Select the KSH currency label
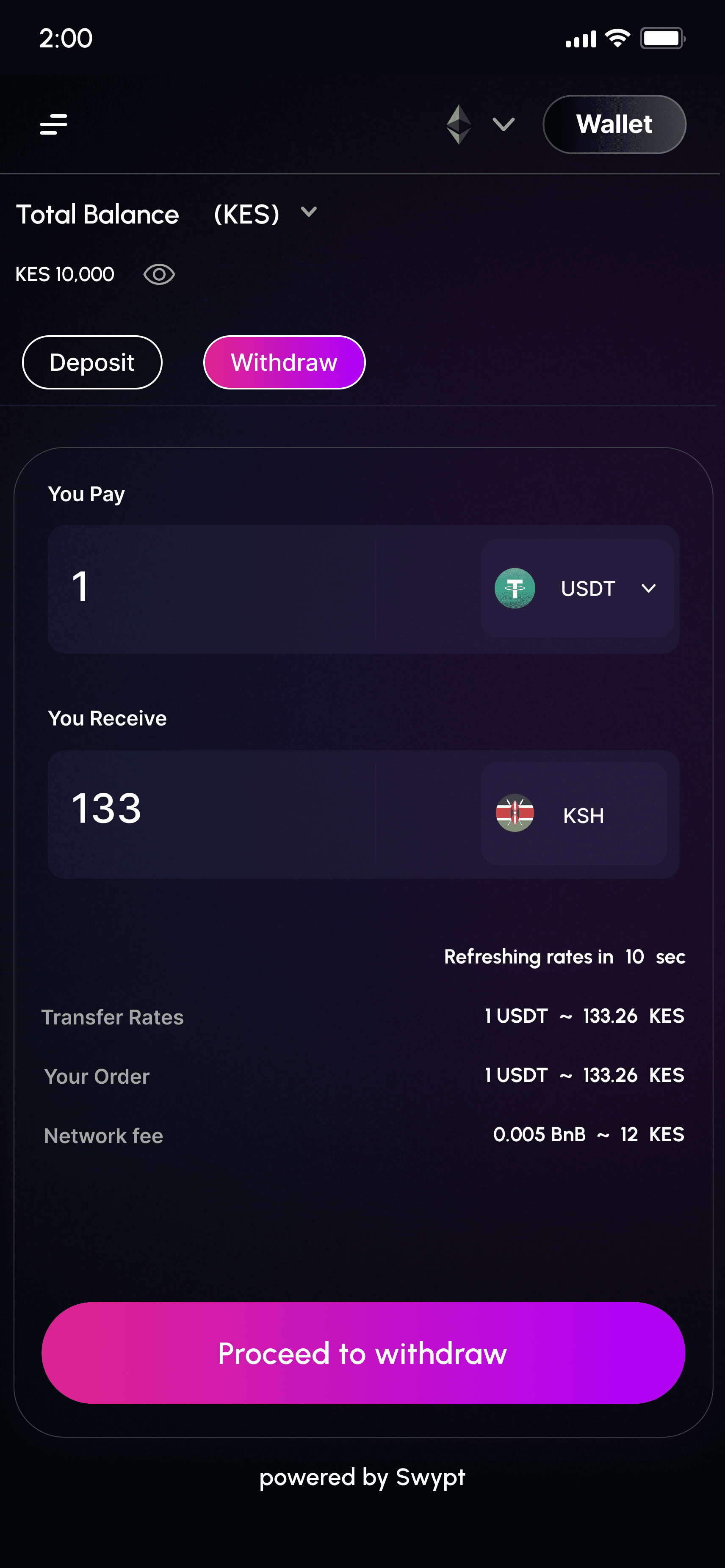The width and height of the screenshot is (725, 1568). point(583,816)
